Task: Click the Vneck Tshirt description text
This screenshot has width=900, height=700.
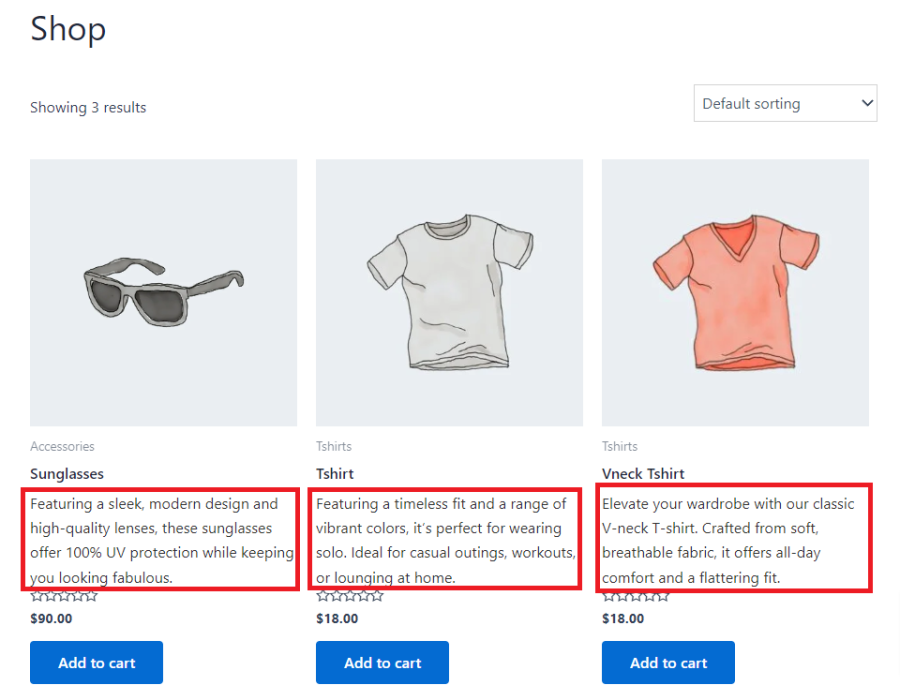Action: pyautogui.click(x=730, y=540)
